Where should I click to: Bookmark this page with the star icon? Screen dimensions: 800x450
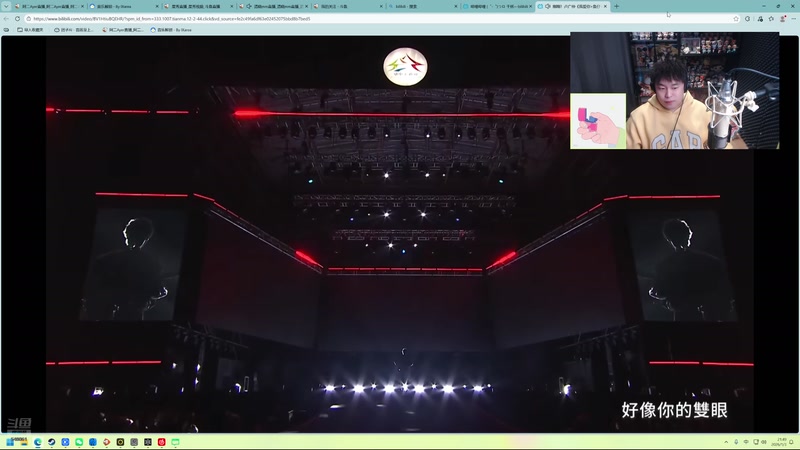pos(736,19)
